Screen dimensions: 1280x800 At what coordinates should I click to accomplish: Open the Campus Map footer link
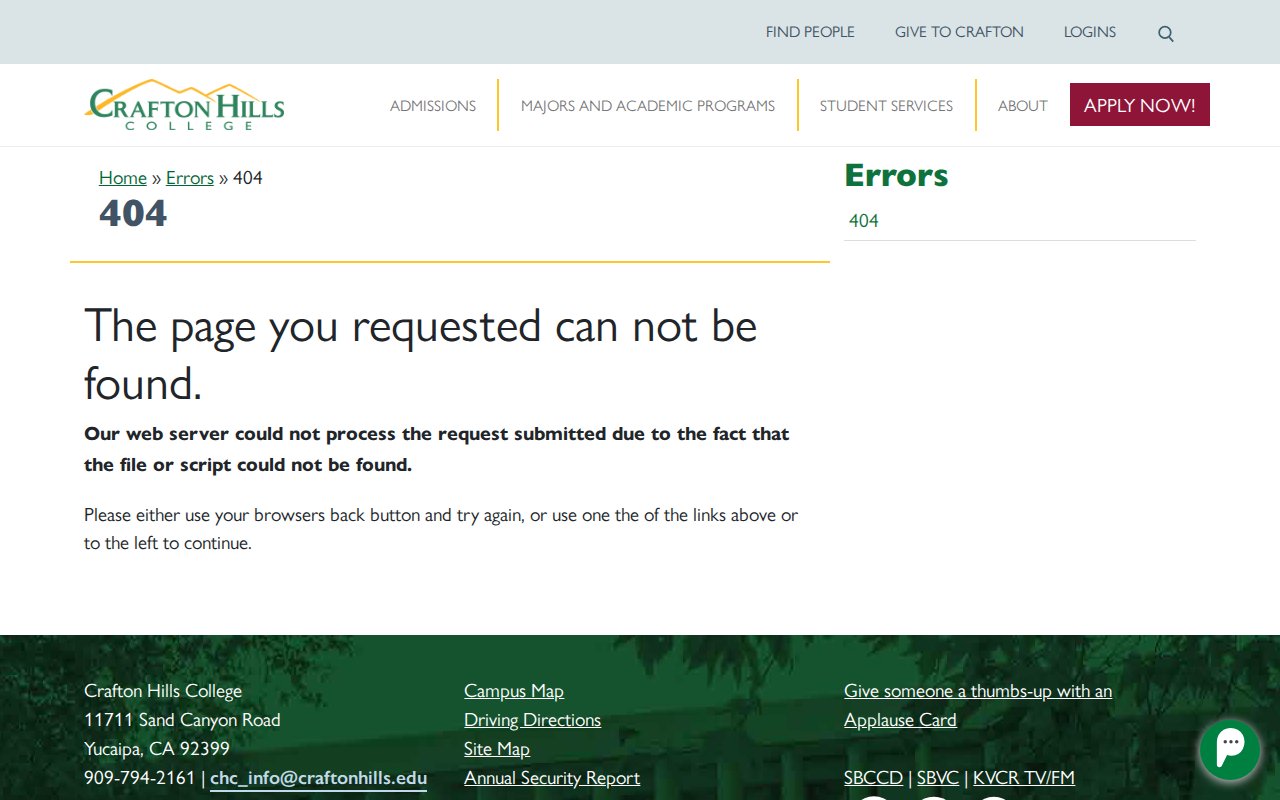(x=513, y=691)
